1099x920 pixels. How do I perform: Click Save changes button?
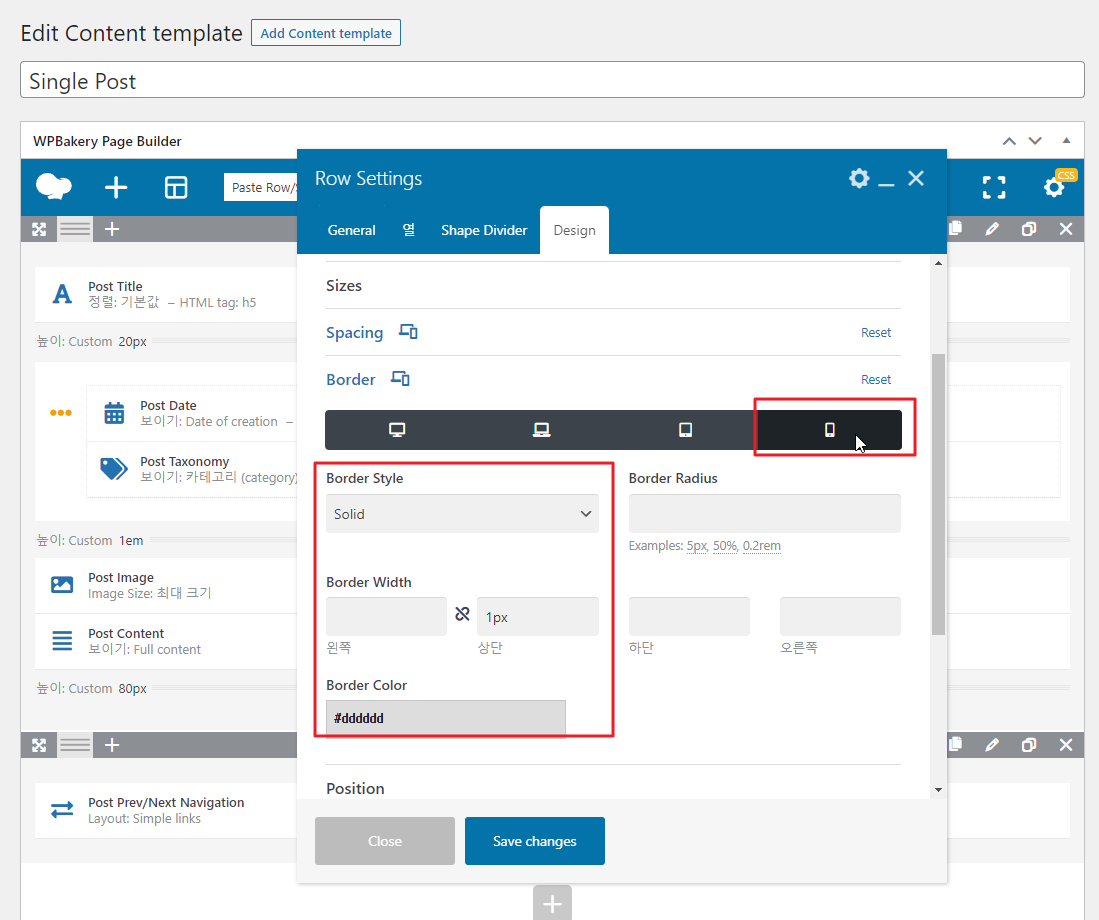[x=534, y=841]
